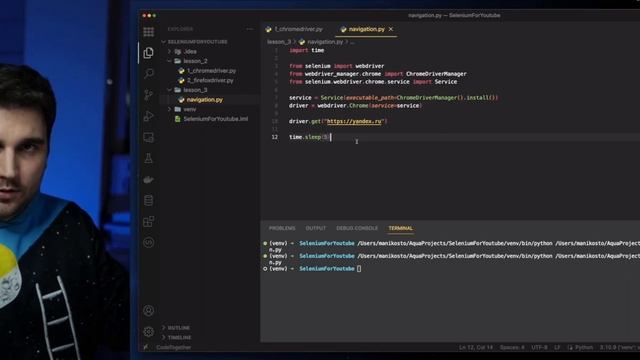Open 2_firefoxdriver.py in the file tree
Screen dimensions: 640x360
(210, 80)
